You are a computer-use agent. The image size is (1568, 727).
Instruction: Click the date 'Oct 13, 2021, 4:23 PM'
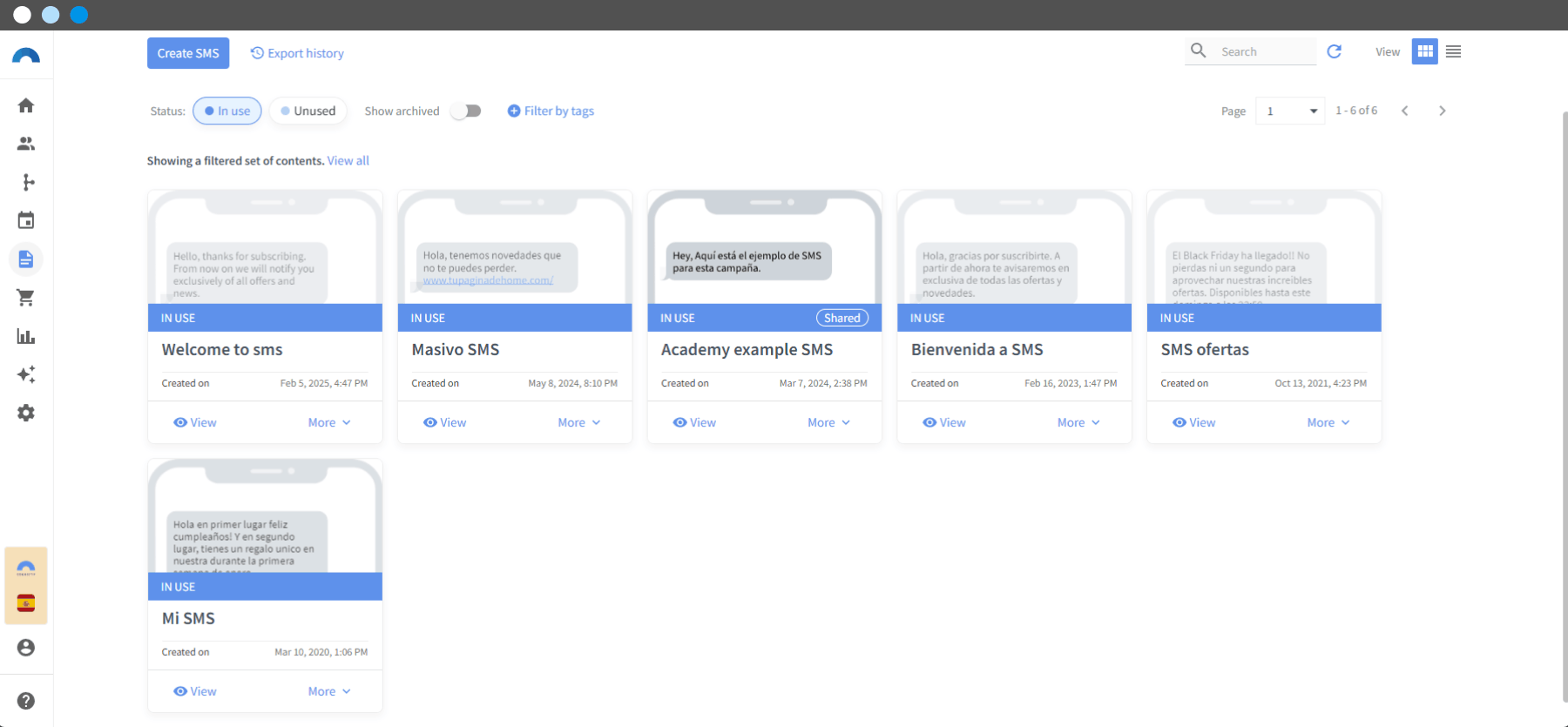1321,383
